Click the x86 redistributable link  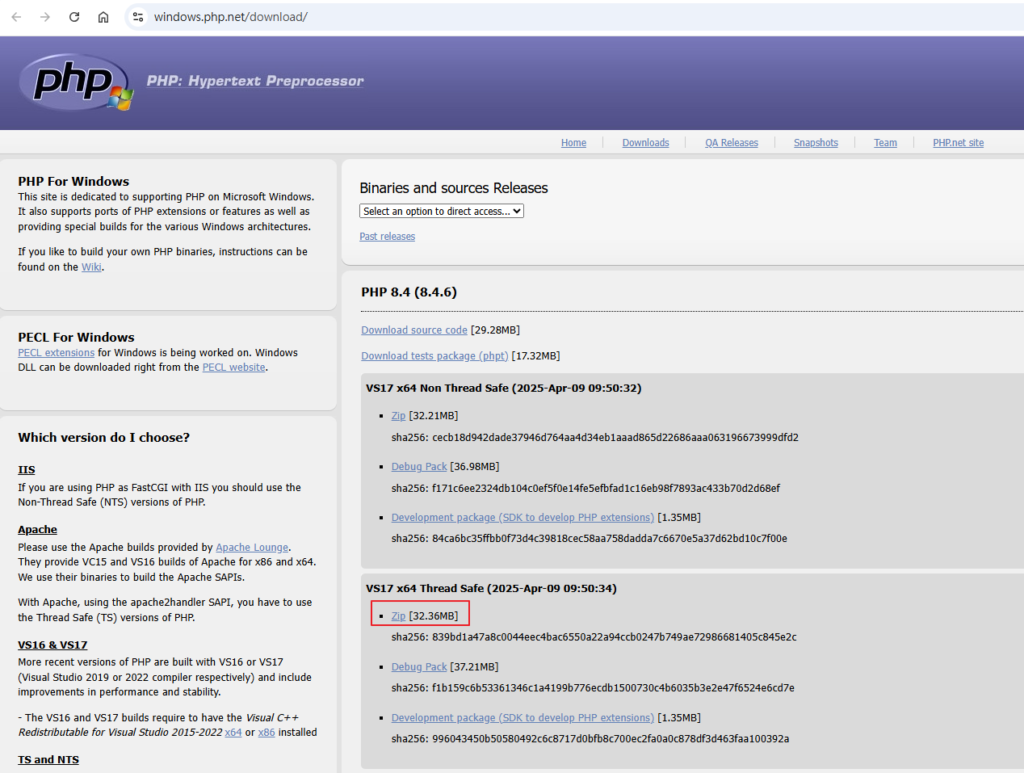pyautogui.click(x=266, y=732)
